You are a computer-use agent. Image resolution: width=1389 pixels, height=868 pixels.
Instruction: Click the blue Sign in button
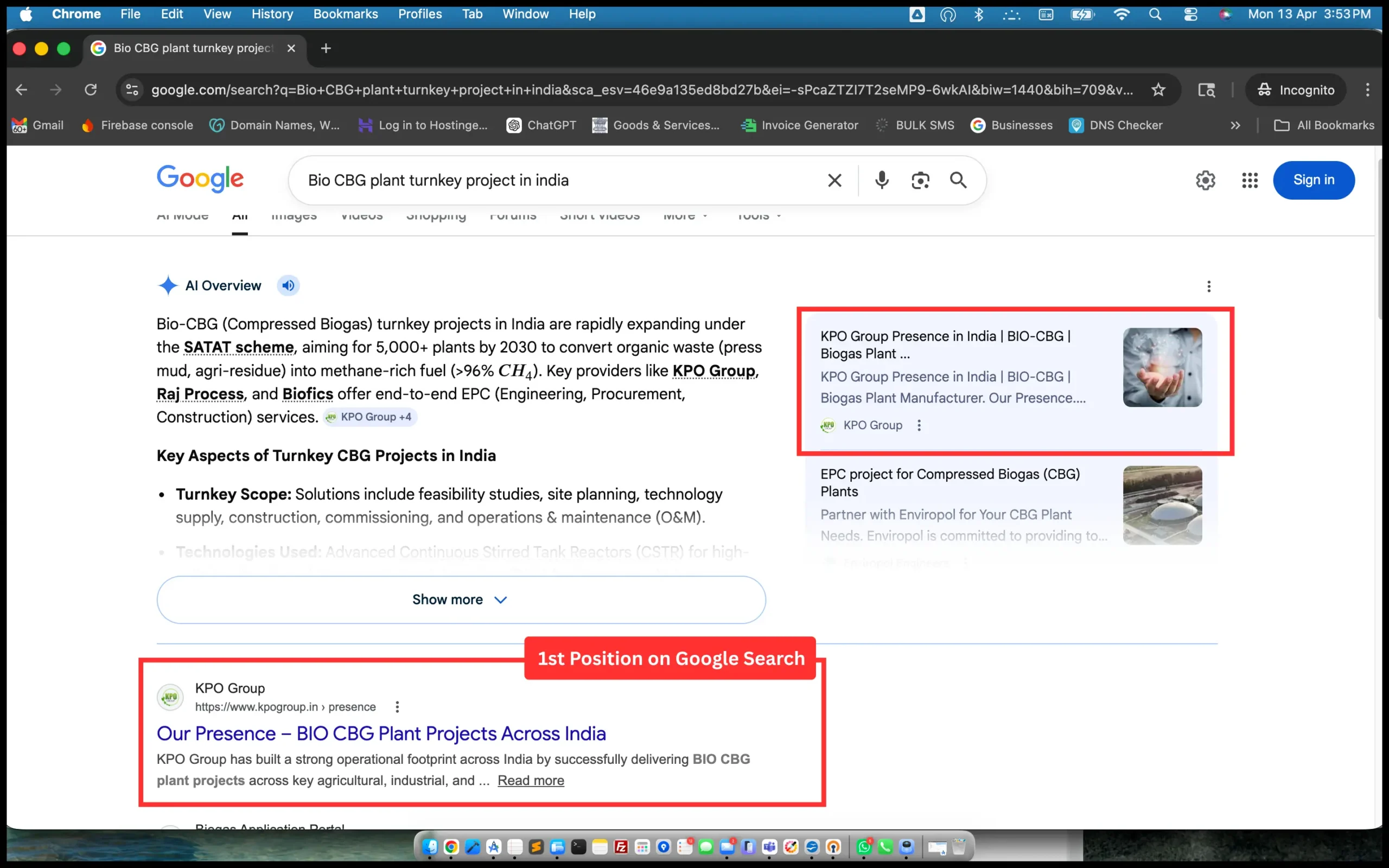[1314, 180]
